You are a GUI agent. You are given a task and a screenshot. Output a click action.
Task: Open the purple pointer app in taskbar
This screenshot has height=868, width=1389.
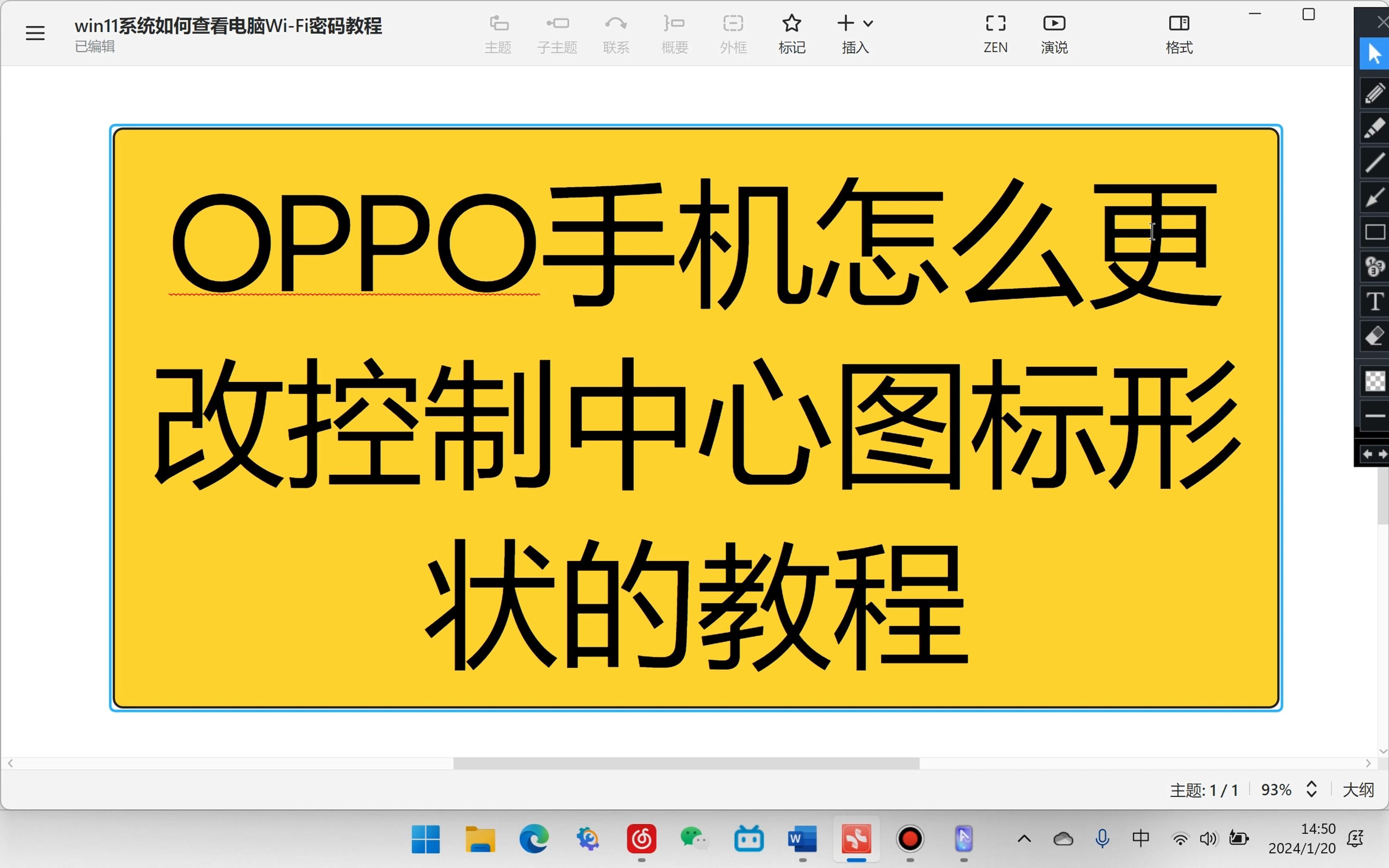point(964,839)
